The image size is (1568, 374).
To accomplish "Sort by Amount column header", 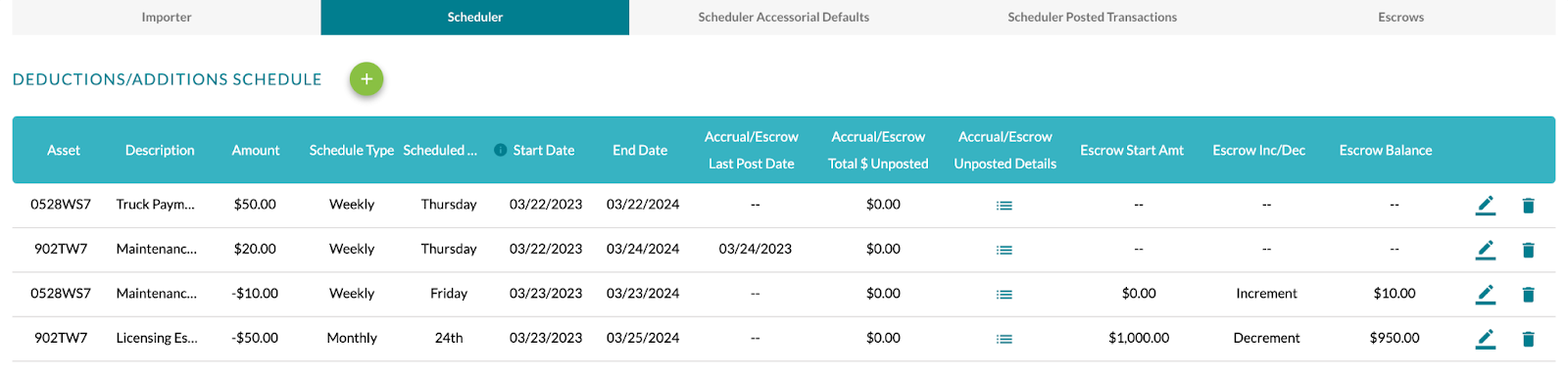I will (x=256, y=150).
